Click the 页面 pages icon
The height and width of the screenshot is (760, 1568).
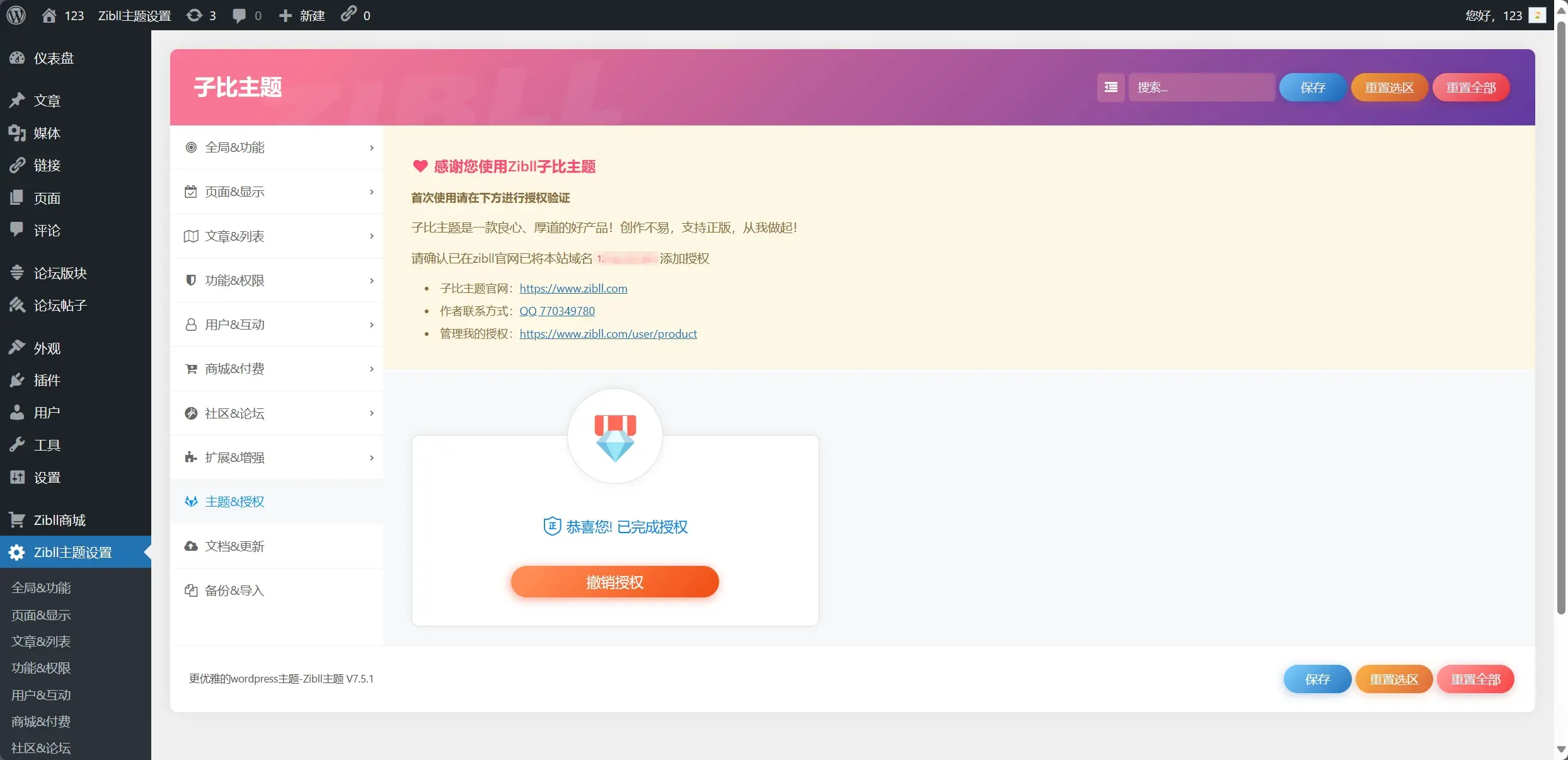(x=17, y=198)
